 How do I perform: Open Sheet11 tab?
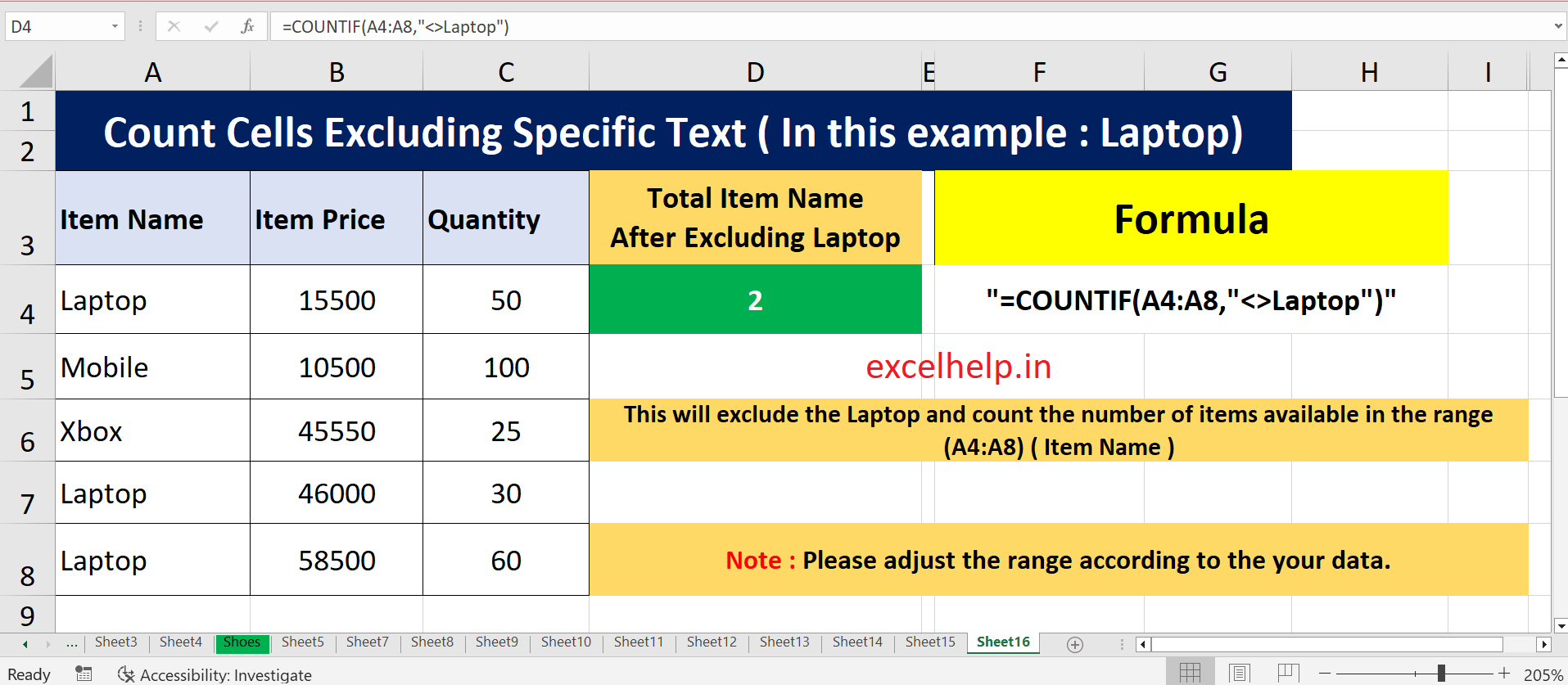click(x=639, y=642)
